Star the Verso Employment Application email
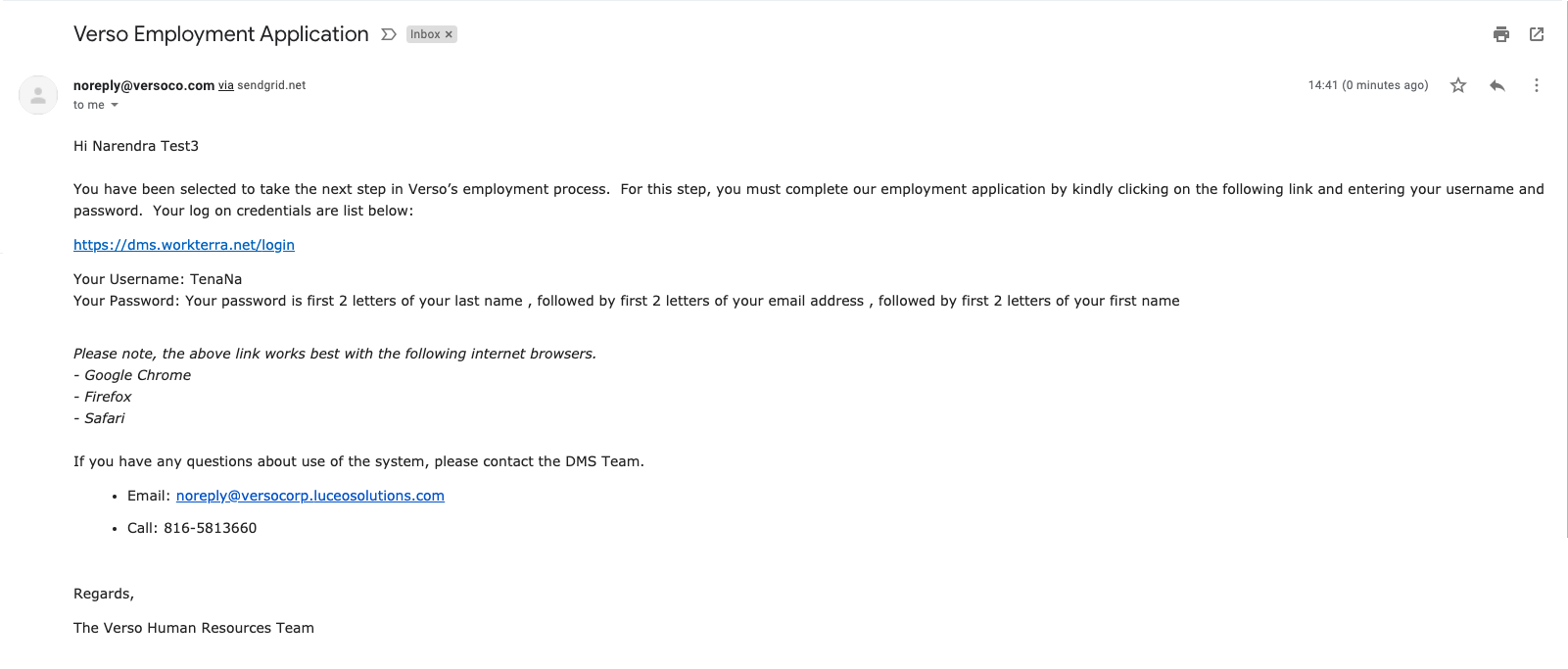Screen dimensions: 1568x669 (1458, 85)
